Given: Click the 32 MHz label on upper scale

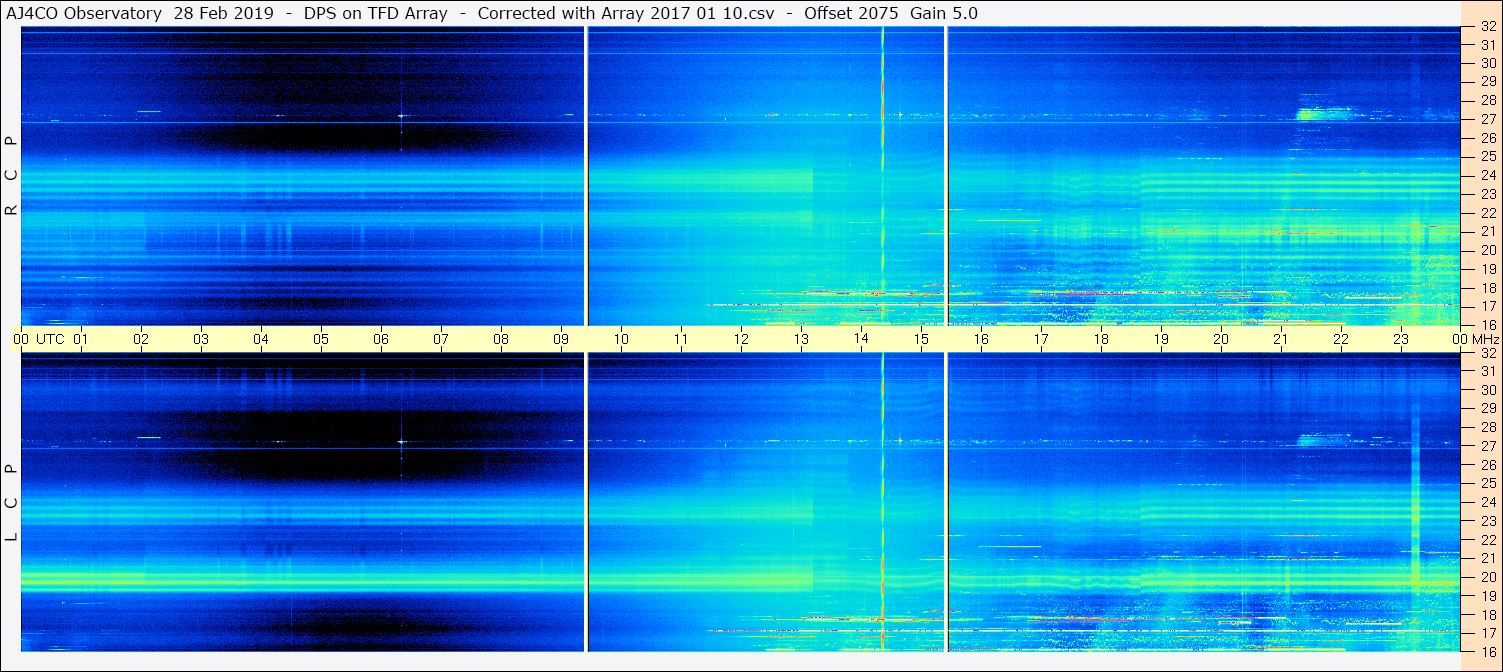Looking at the screenshot, I should 1486,27.
